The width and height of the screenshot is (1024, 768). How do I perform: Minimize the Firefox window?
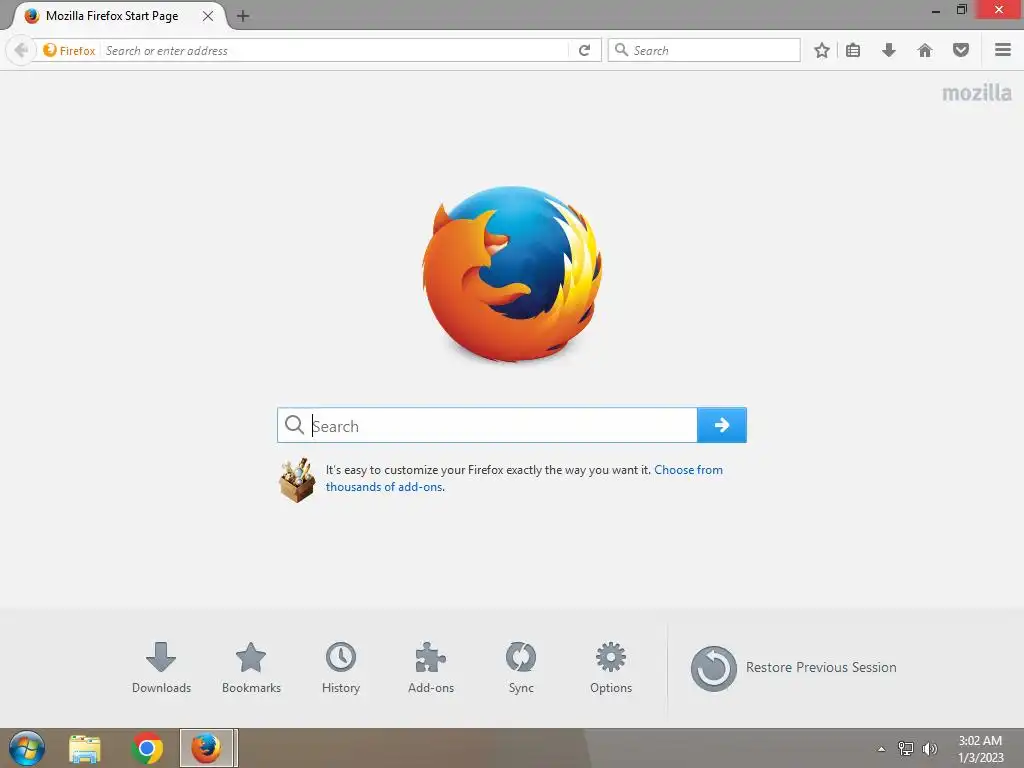pyautogui.click(x=936, y=10)
